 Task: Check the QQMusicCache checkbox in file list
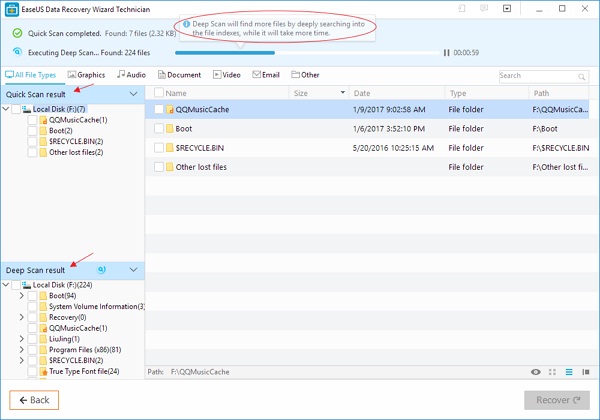pyautogui.click(x=158, y=109)
